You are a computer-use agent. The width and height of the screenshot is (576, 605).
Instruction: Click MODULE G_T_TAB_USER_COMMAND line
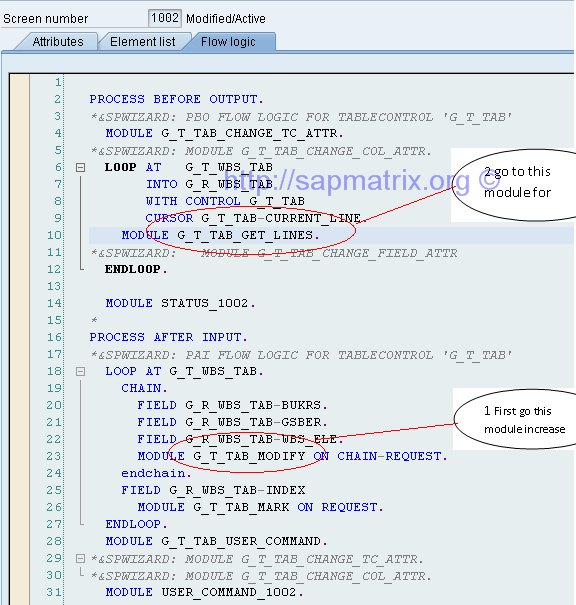coord(216,541)
